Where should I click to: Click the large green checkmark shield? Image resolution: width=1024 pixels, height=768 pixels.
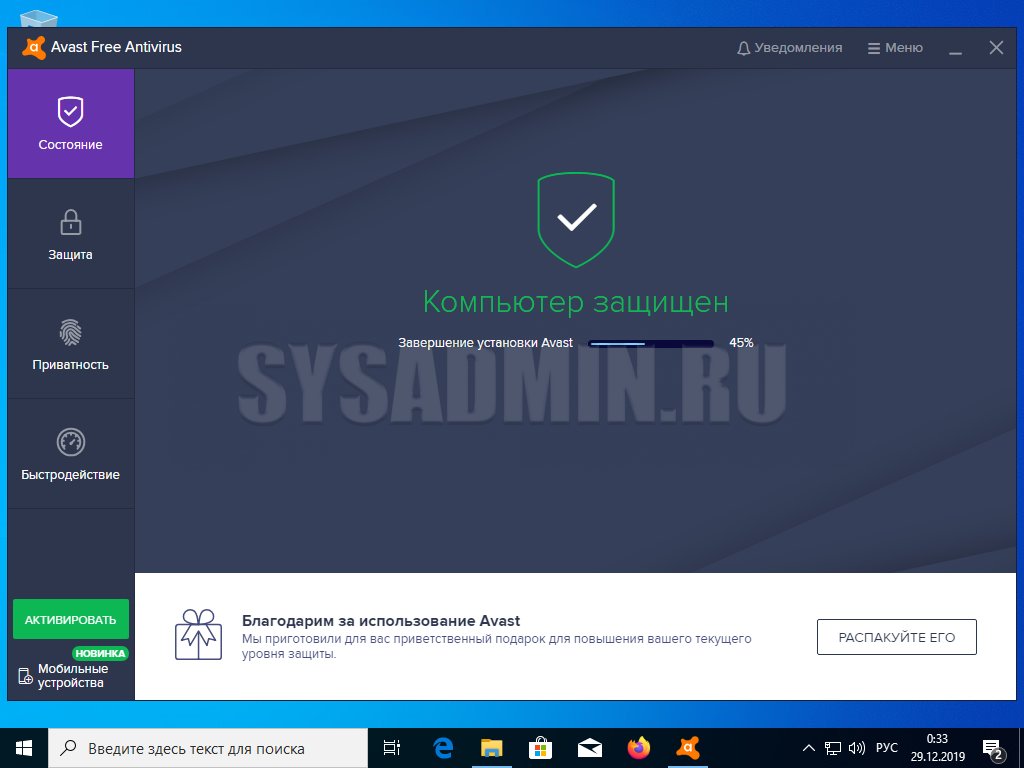[576, 219]
